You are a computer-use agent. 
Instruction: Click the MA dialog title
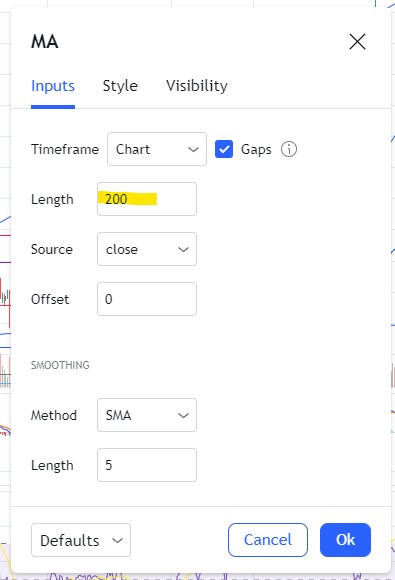[45, 41]
